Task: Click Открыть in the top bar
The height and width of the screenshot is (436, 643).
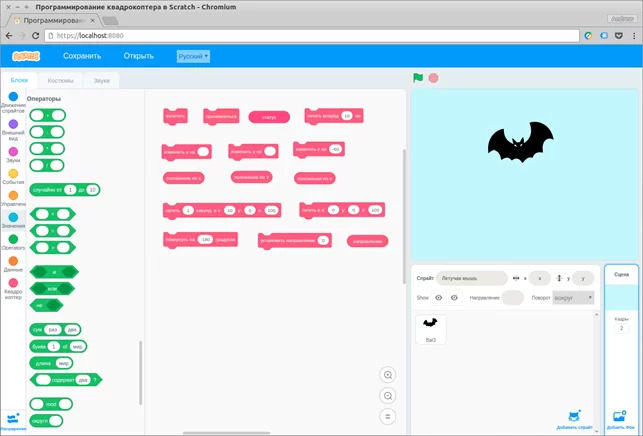Action: click(138, 56)
